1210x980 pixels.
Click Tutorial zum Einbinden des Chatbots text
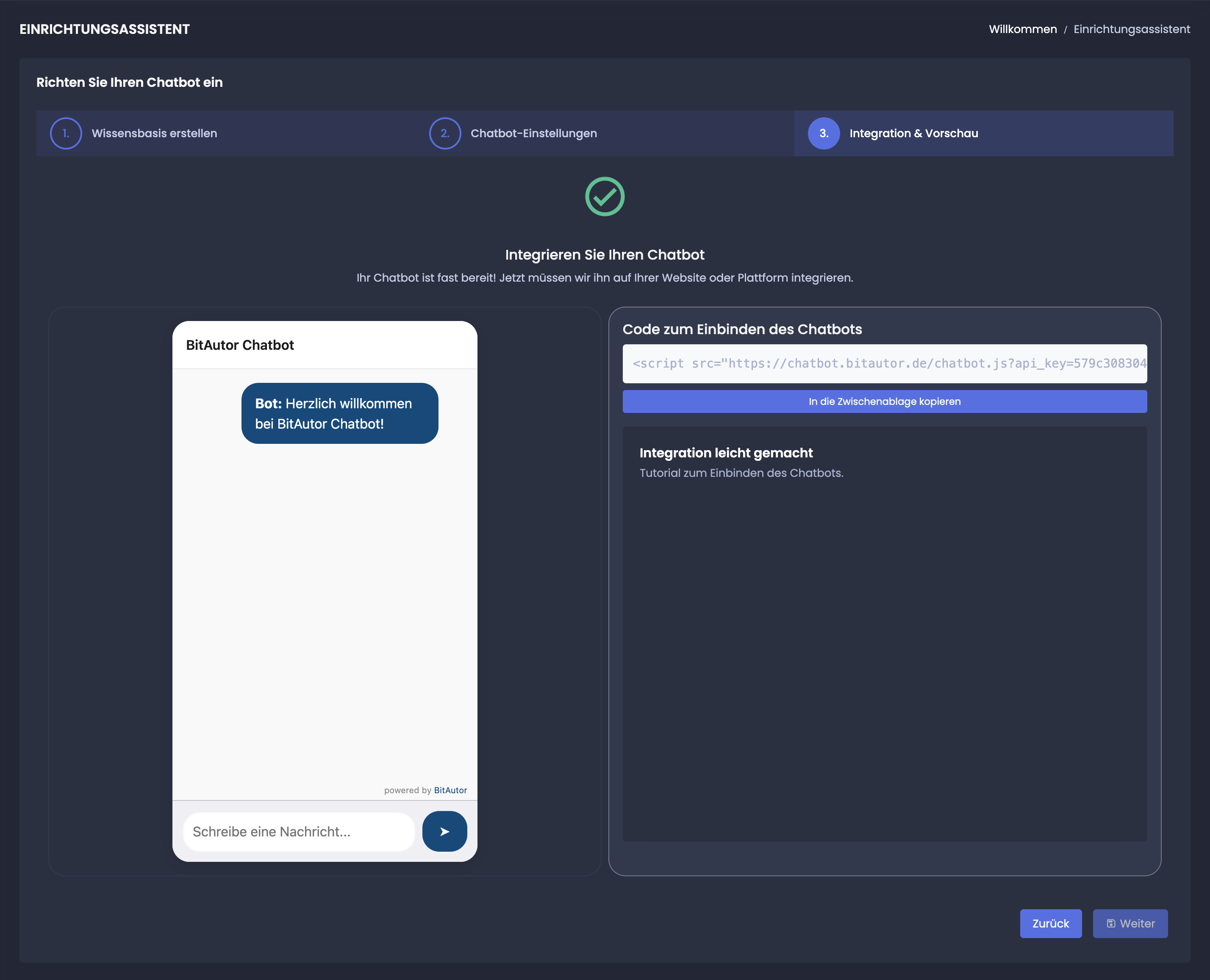[741, 473]
